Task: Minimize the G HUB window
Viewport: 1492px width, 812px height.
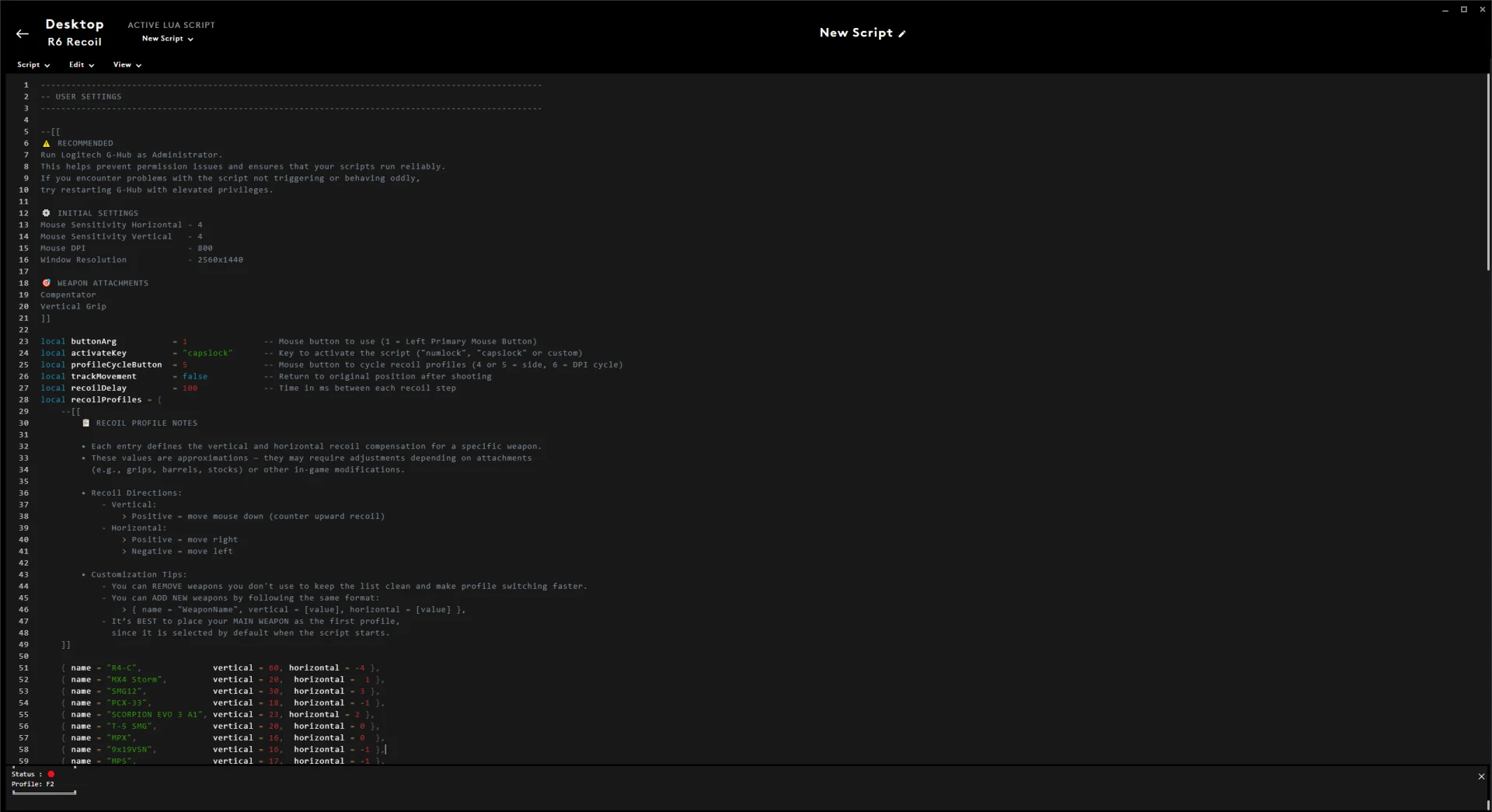Action: coord(1445,10)
